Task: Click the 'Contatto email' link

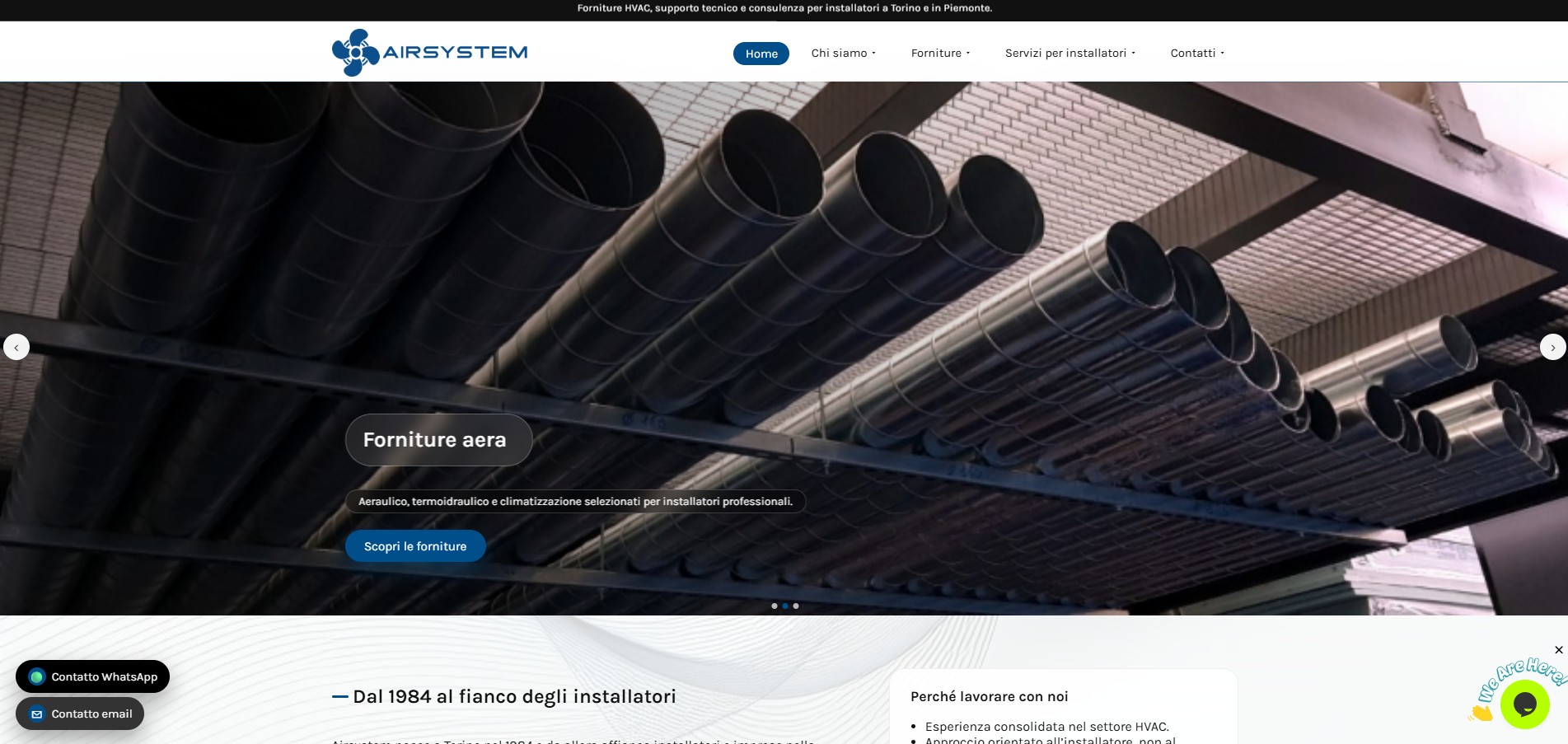Action: tap(79, 714)
